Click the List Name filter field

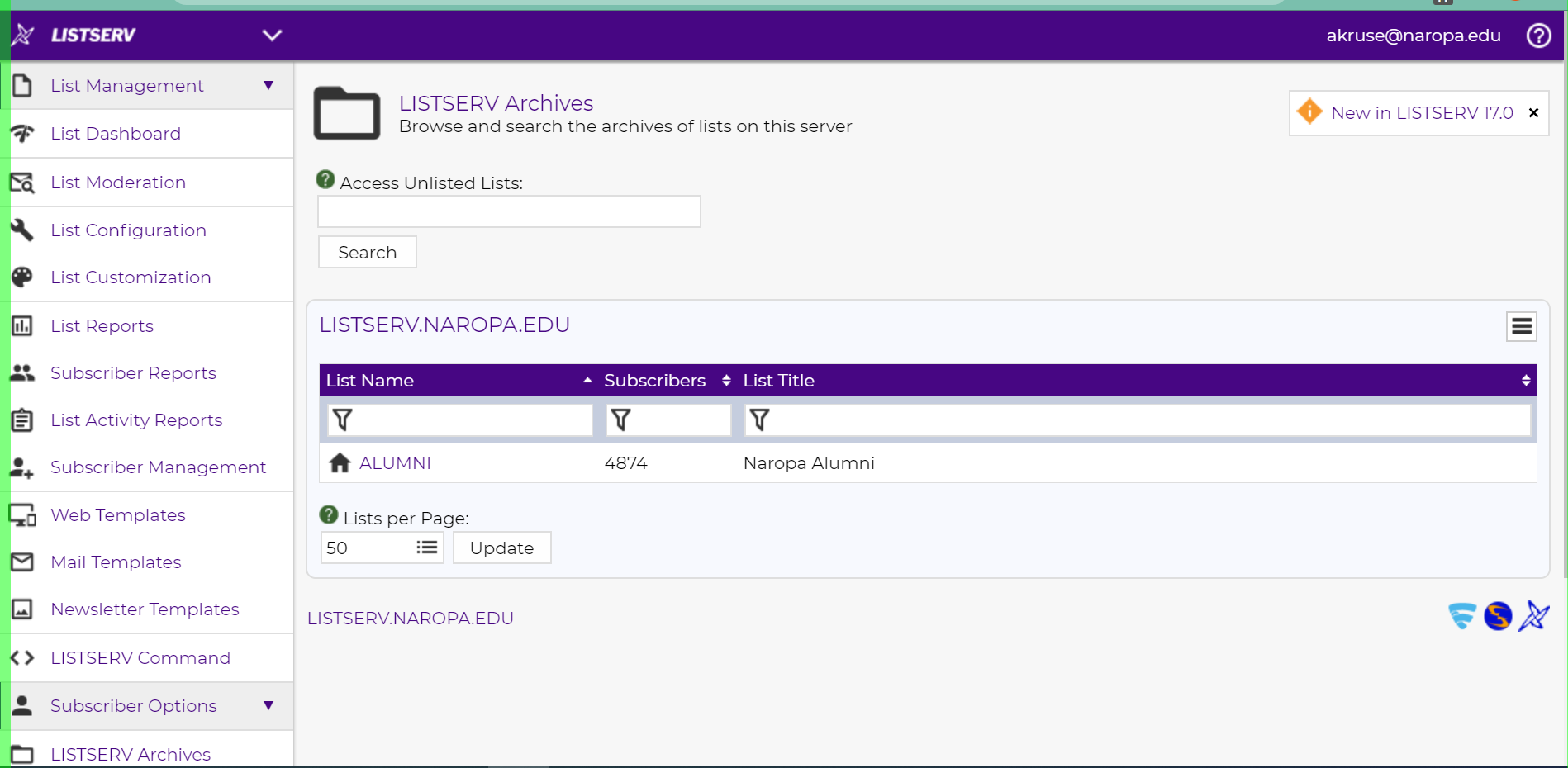(460, 420)
